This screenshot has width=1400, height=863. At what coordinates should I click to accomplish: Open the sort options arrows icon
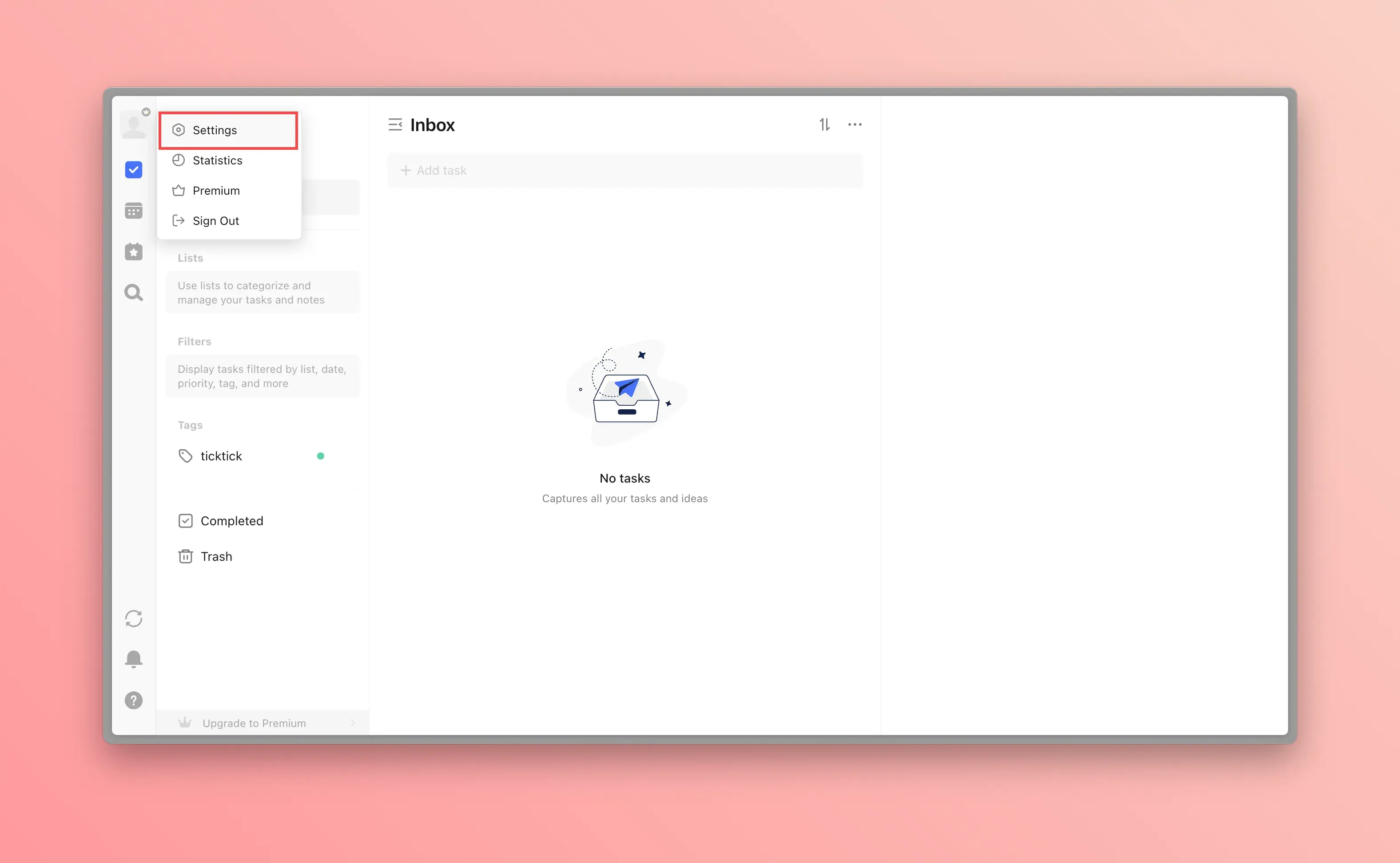(824, 124)
